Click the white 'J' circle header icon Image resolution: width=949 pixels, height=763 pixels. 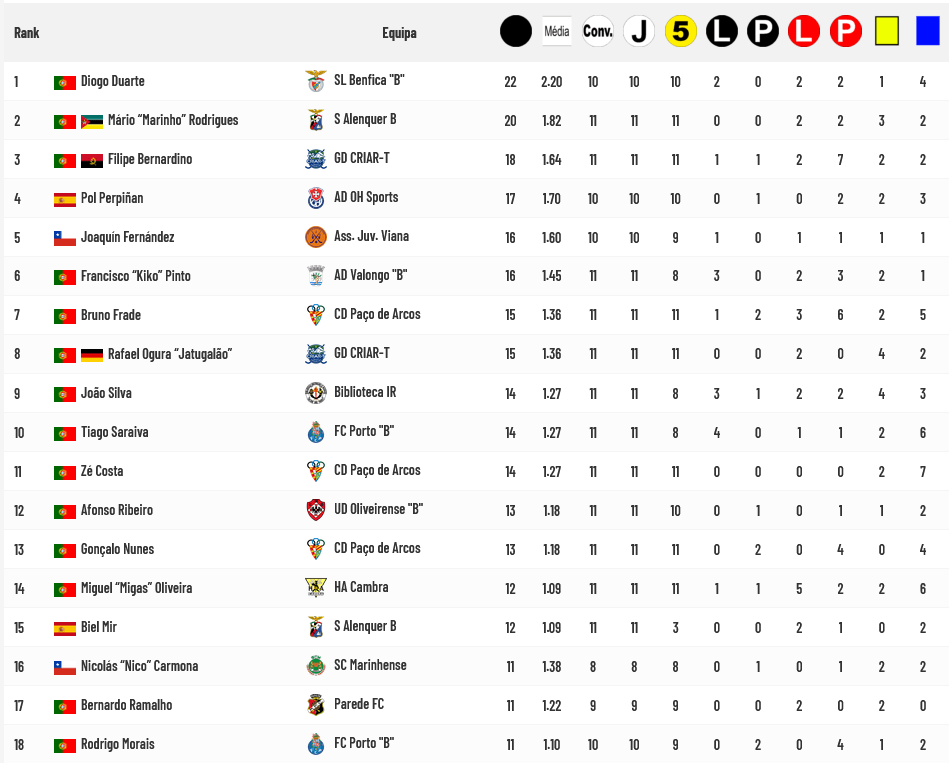(x=638, y=32)
